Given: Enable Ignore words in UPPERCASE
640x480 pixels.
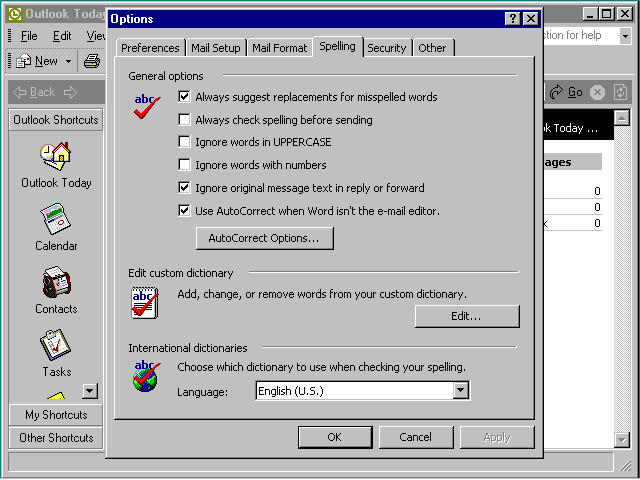Looking at the screenshot, I should click(x=184, y=142).
